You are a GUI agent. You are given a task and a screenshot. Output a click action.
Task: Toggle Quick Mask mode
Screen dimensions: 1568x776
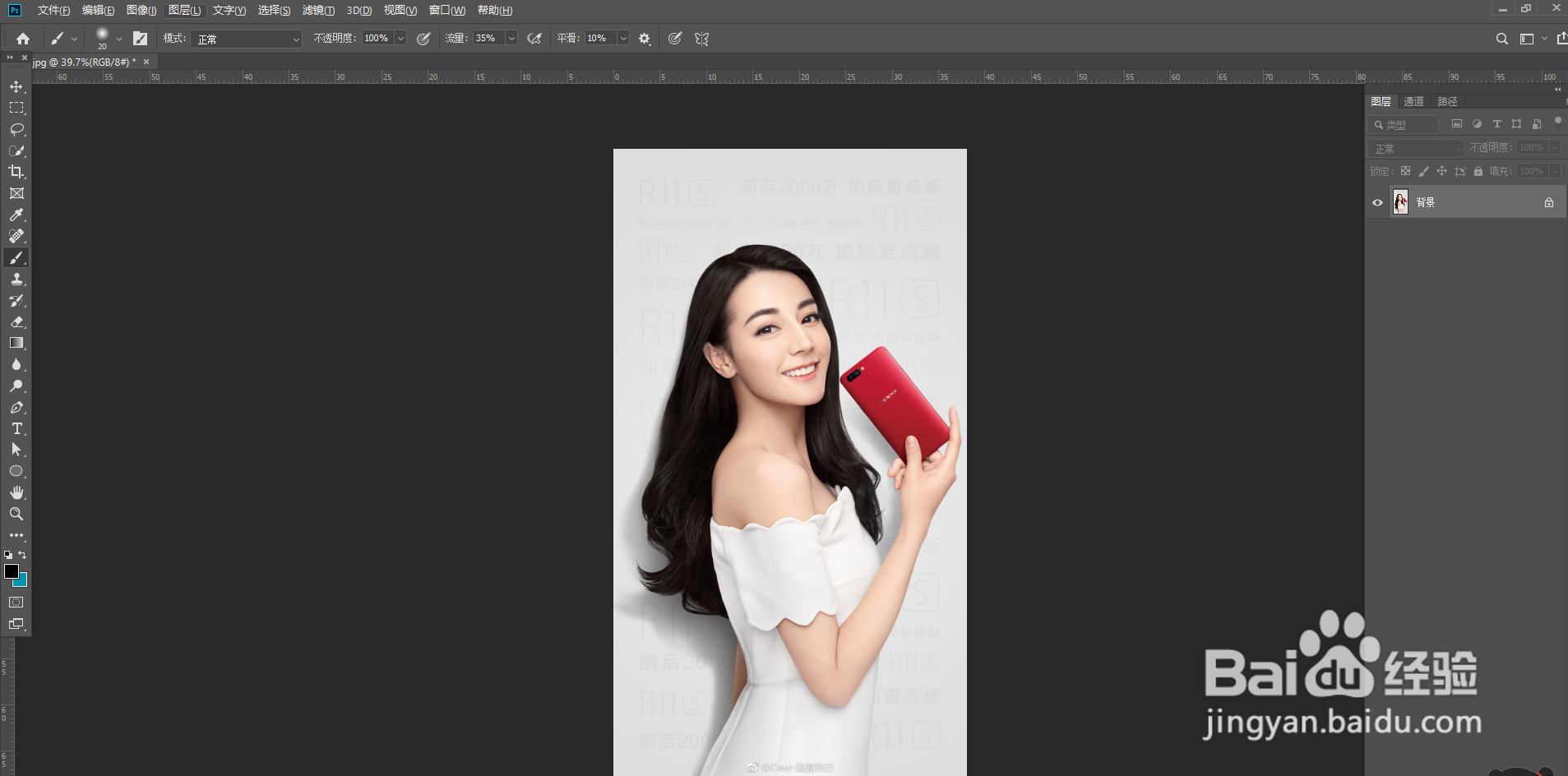[16, 603]
